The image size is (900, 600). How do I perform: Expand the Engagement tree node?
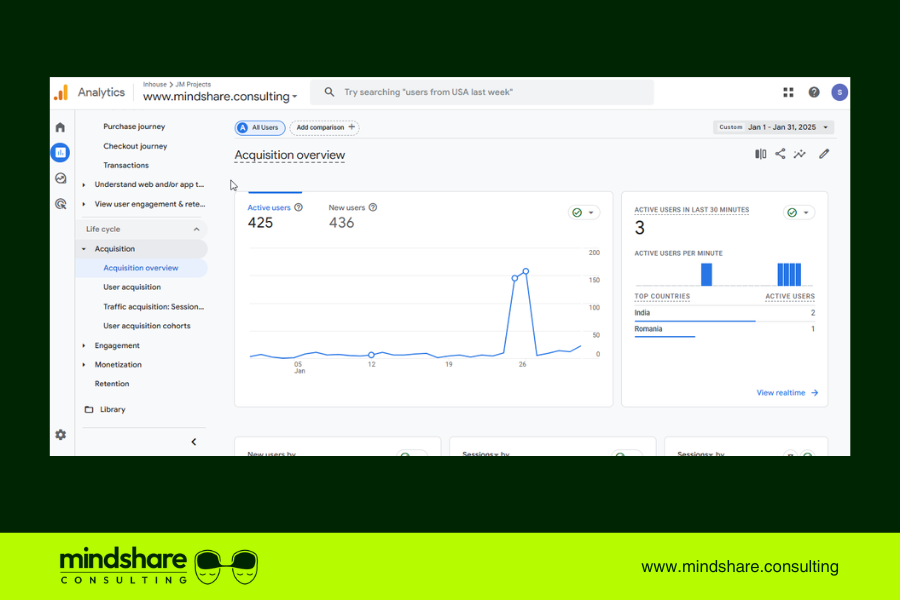[84, 346]
